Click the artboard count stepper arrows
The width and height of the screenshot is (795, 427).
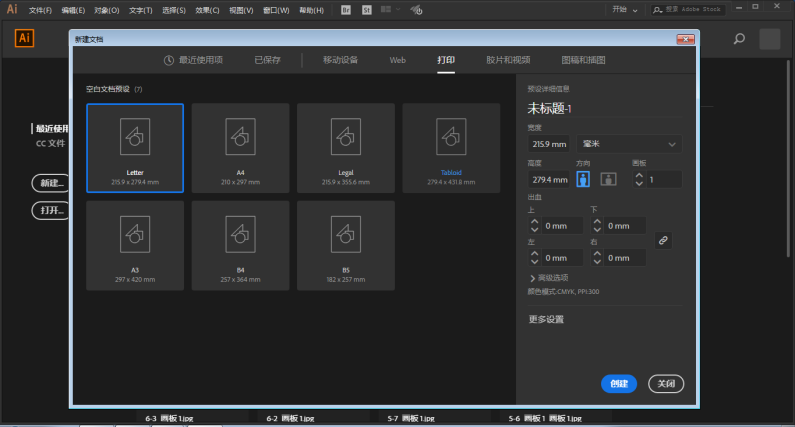tap(639, 180)
